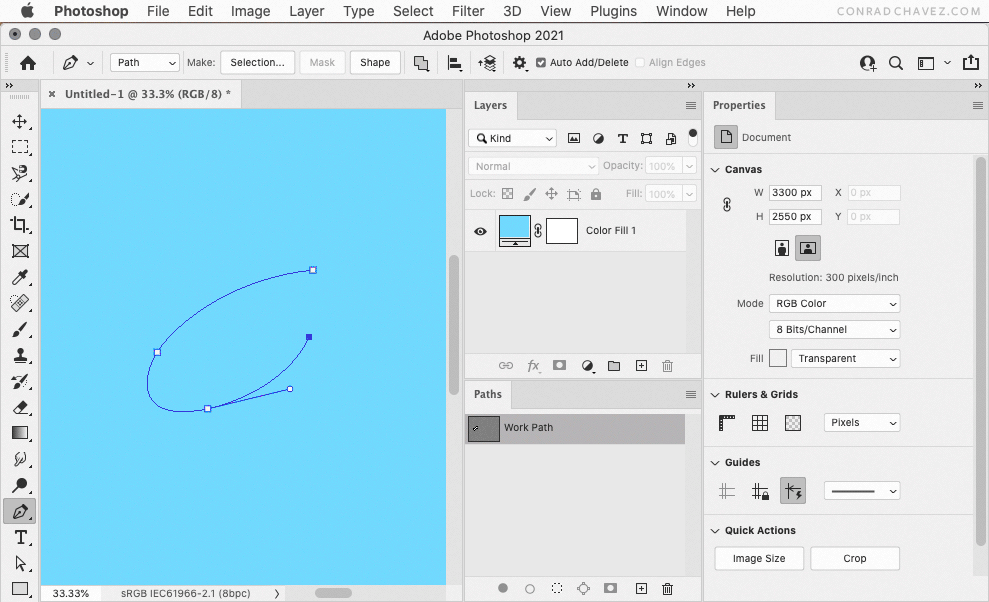Select the Work Path thumbnail
Screen dimensions: 989x602
[x=484, y=428]
